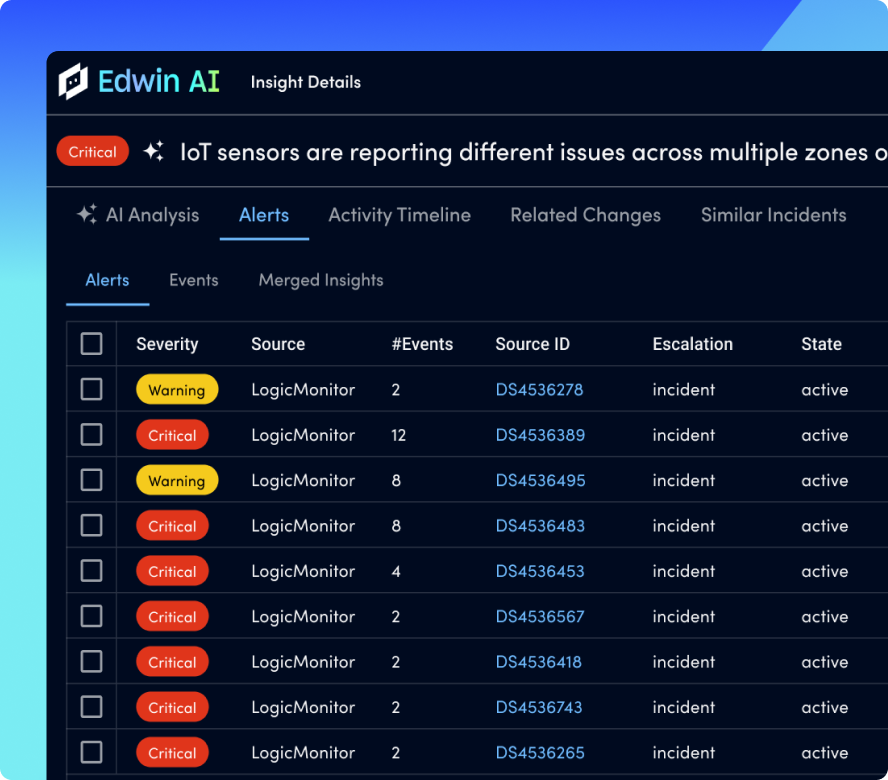Select the checkbox for the DS4536453 alert
888x780 pixels.
point(91,571)
